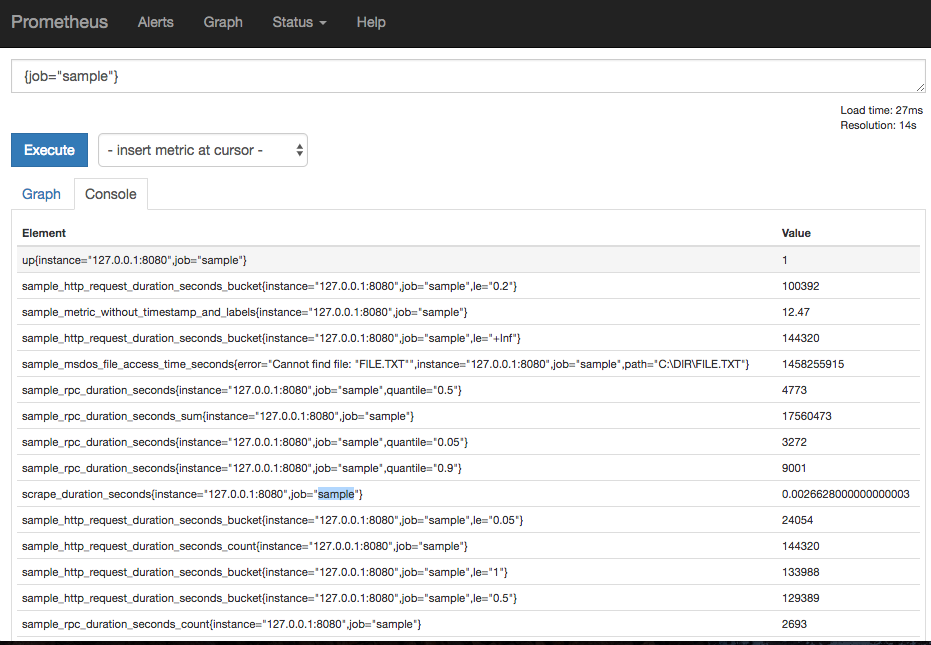Expand the Status dropdown menu
The height and width of the screenshot is (645, 931).
pyautogui.click(x=299, y=22)
